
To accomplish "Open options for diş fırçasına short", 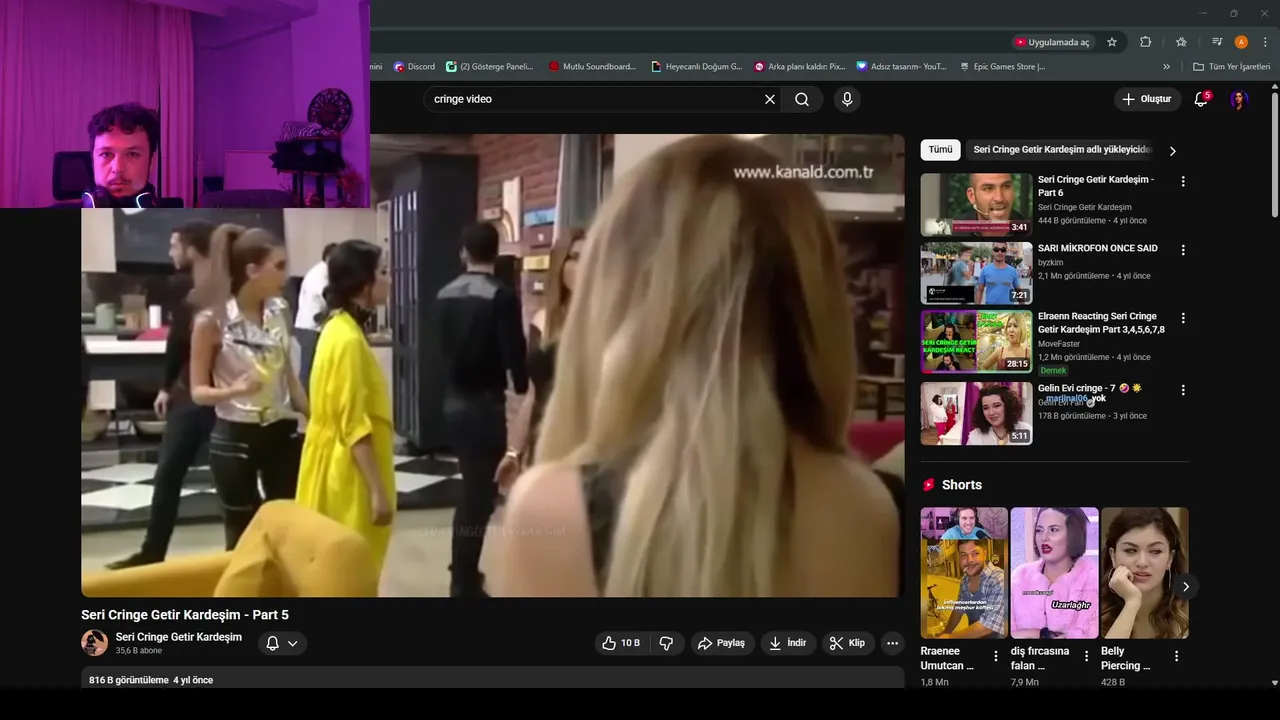I will coord(1086,656).
